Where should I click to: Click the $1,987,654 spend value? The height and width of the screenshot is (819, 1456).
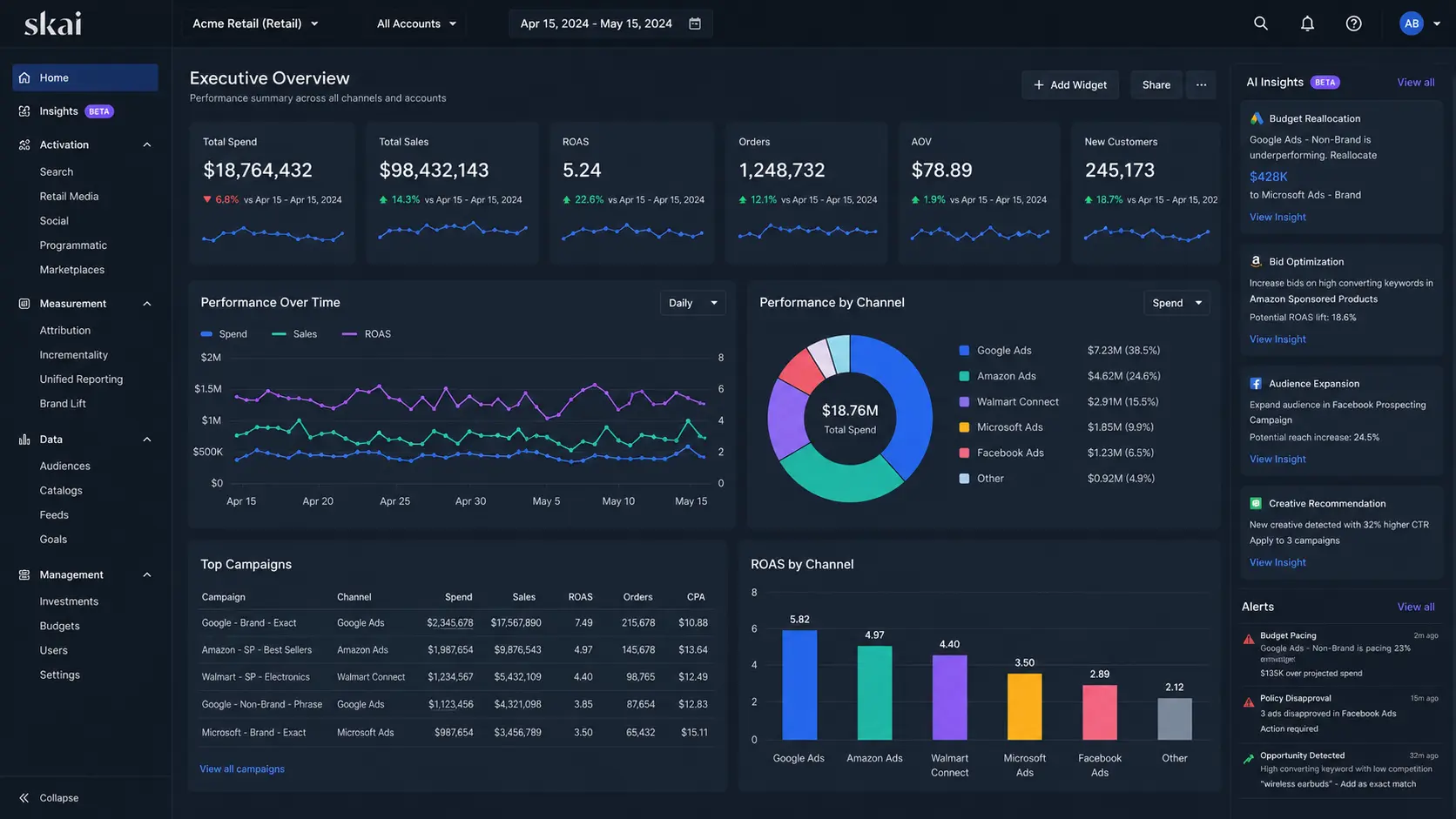pos(450,650)
